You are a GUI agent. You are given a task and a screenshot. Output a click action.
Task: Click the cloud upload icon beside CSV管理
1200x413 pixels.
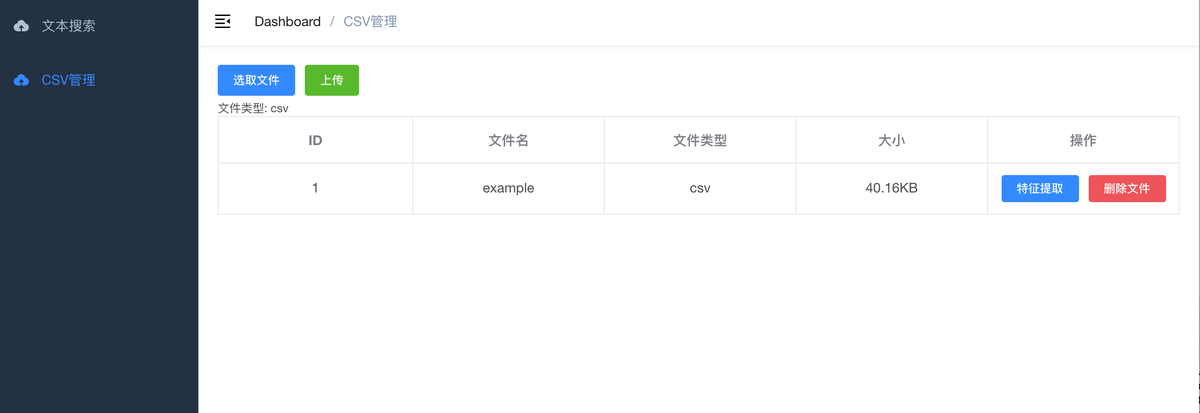click(x=21, y=80)
